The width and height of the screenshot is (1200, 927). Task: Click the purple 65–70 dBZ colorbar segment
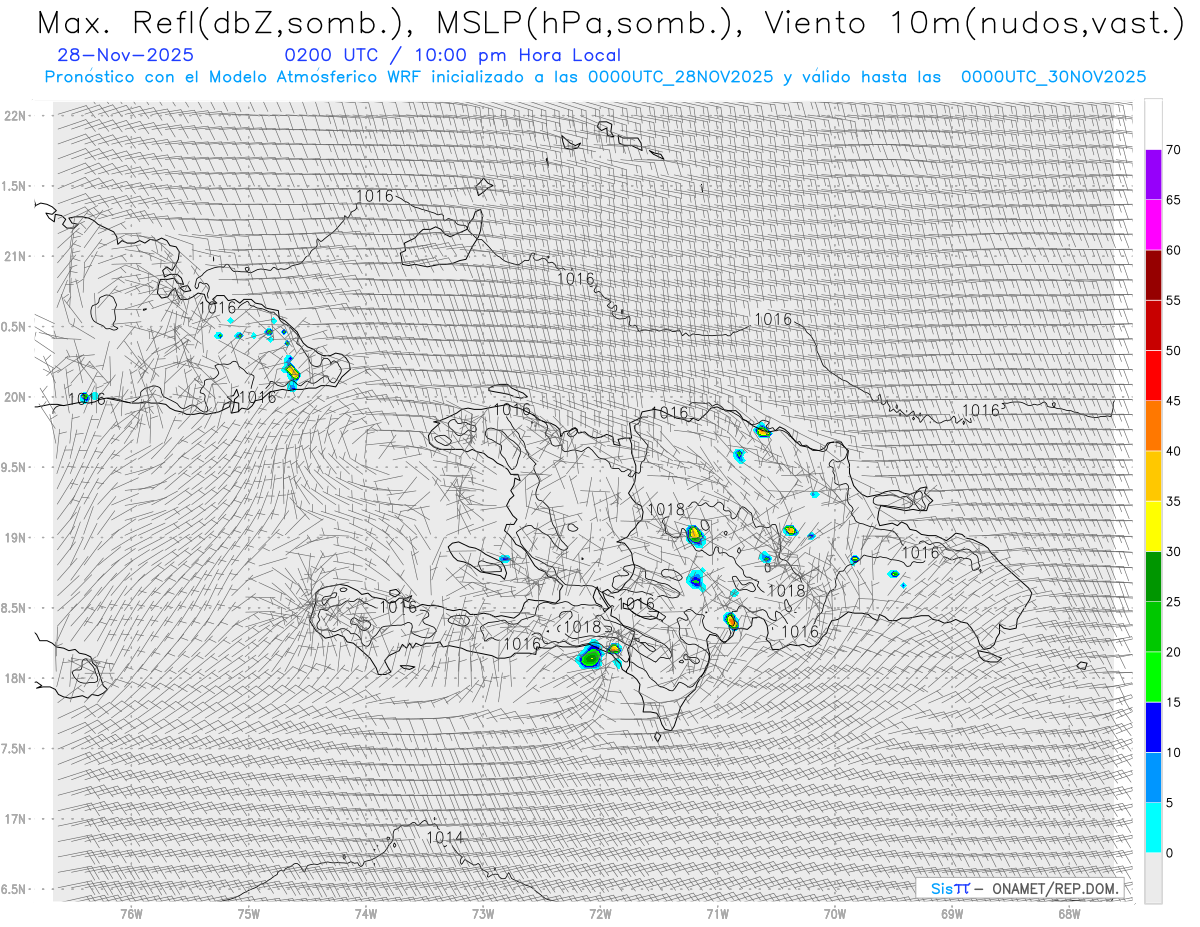click(1153, 175)
